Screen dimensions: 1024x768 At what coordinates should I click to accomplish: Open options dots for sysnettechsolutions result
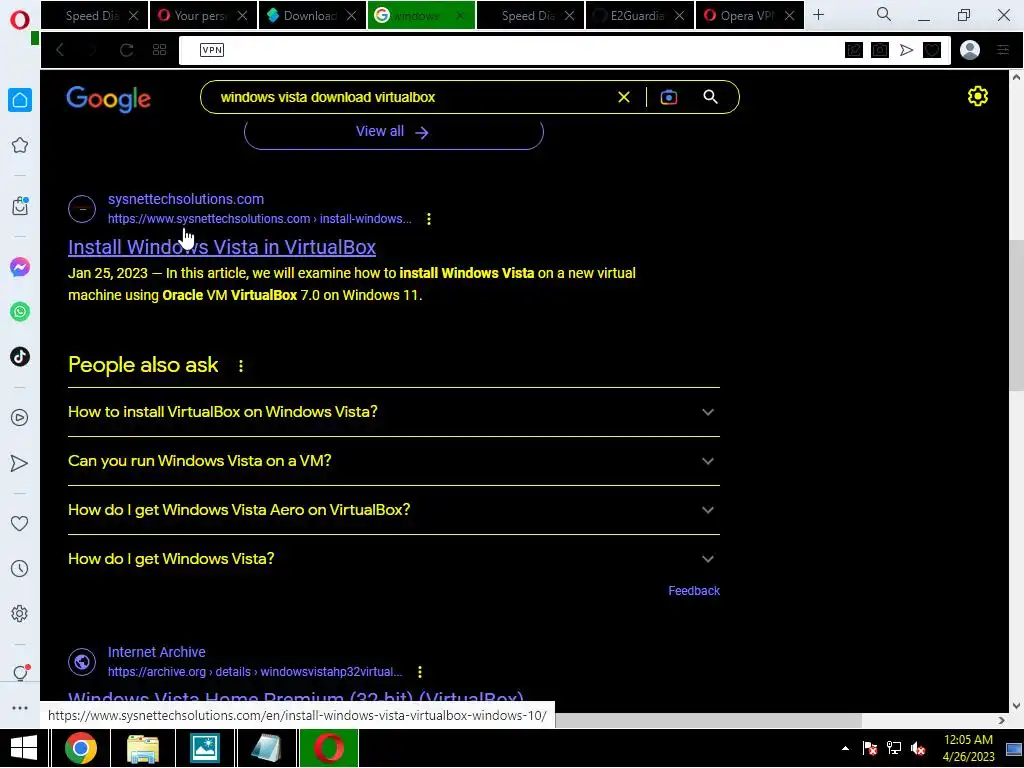coord(428,219)
